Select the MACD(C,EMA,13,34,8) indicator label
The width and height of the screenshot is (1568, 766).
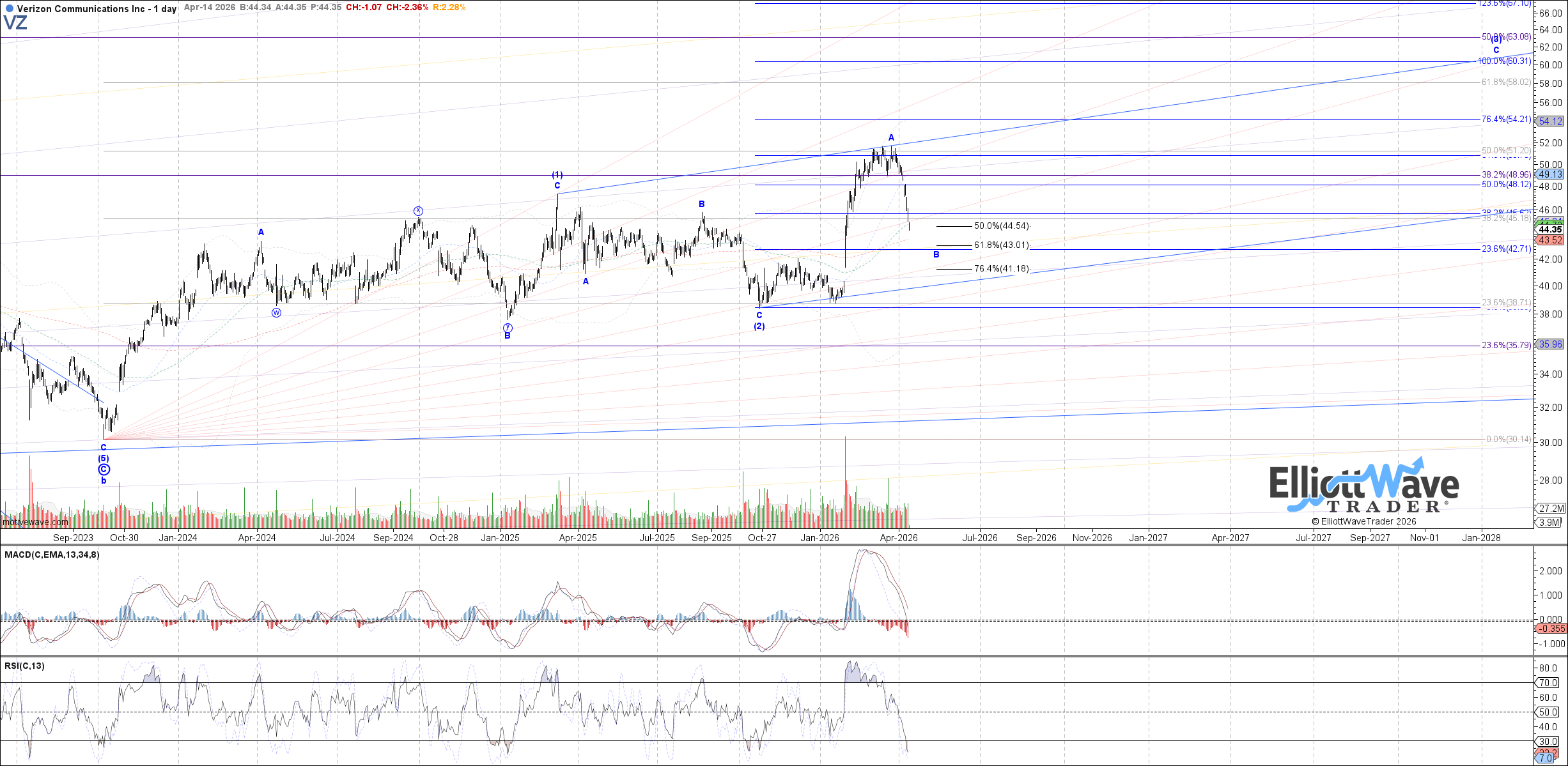(52, 555)
